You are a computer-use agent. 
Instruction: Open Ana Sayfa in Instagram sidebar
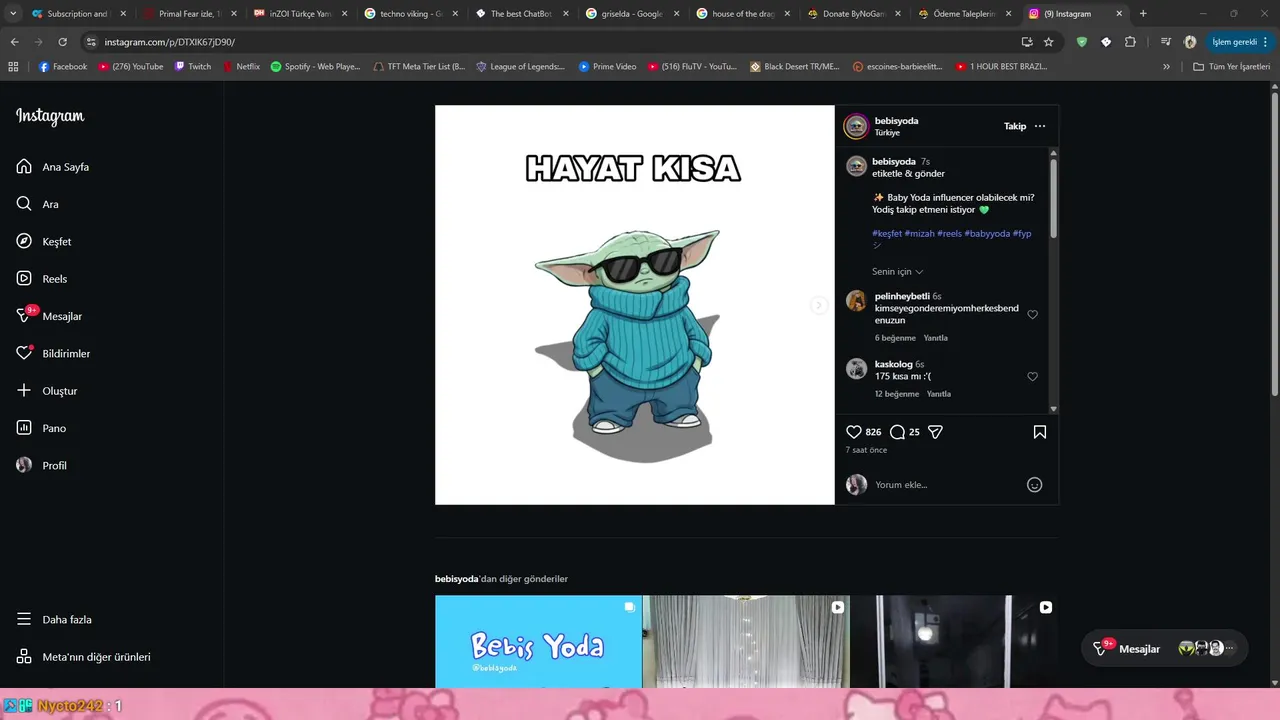pyautogui.click(x=53, y=167)
